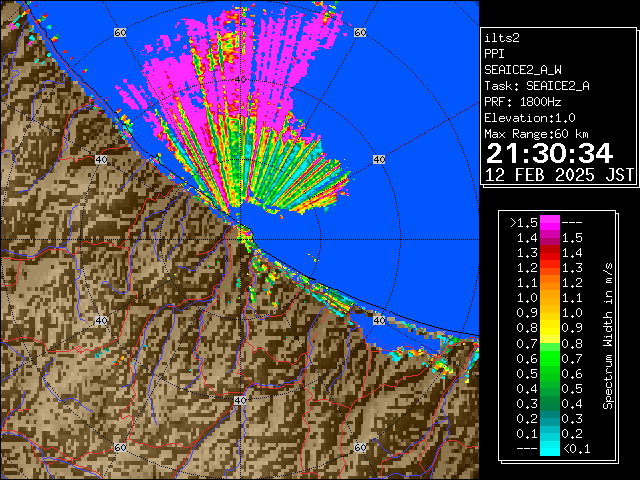Click the 40 range label inside the magenta echo
The image size is (640, 480).
(241, 79)
